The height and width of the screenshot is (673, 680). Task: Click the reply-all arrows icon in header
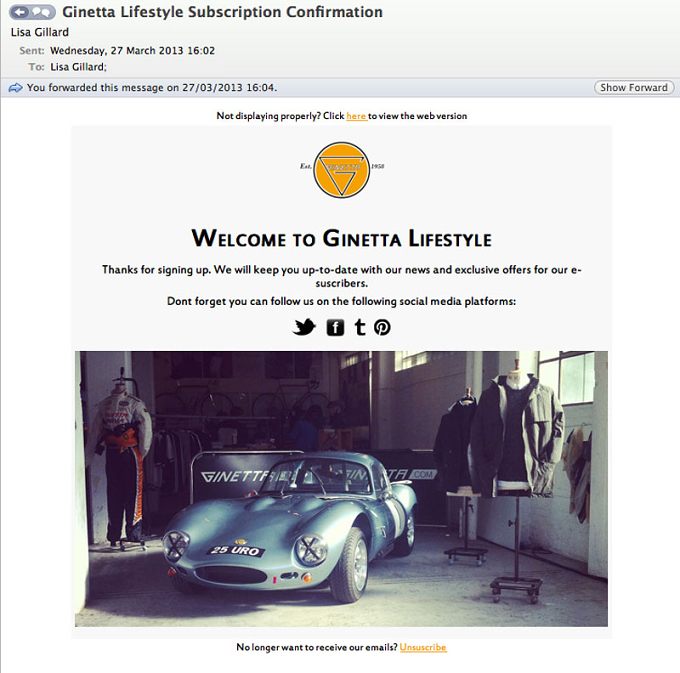pos(42,12)
